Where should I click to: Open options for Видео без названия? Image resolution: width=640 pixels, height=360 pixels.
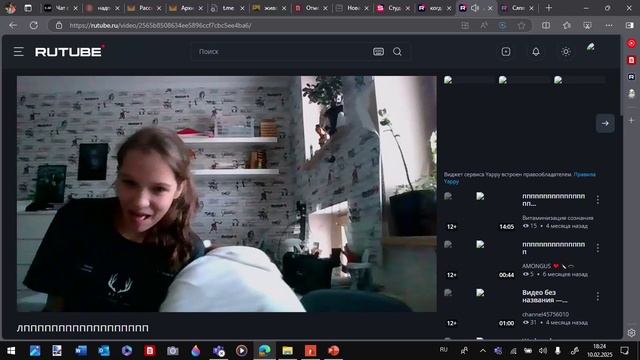click(598, 296)
